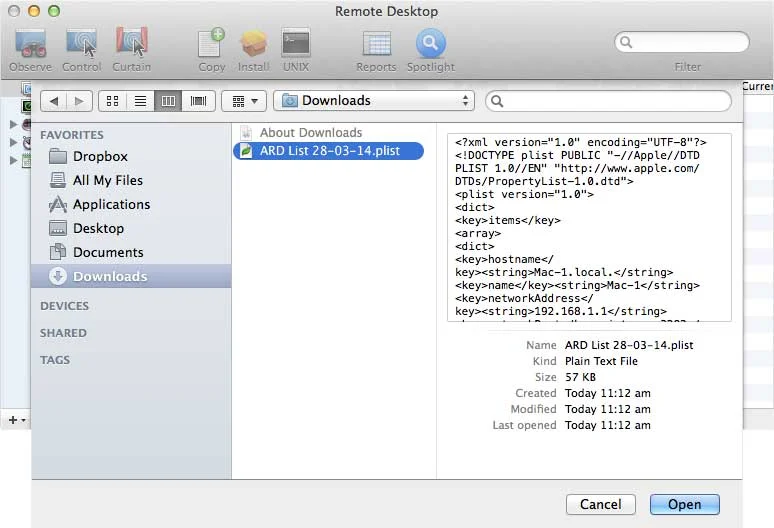Switch to Cover Flow view
Image resolution: width=774 pixels, height=528 pixels.
pos(198,101)
